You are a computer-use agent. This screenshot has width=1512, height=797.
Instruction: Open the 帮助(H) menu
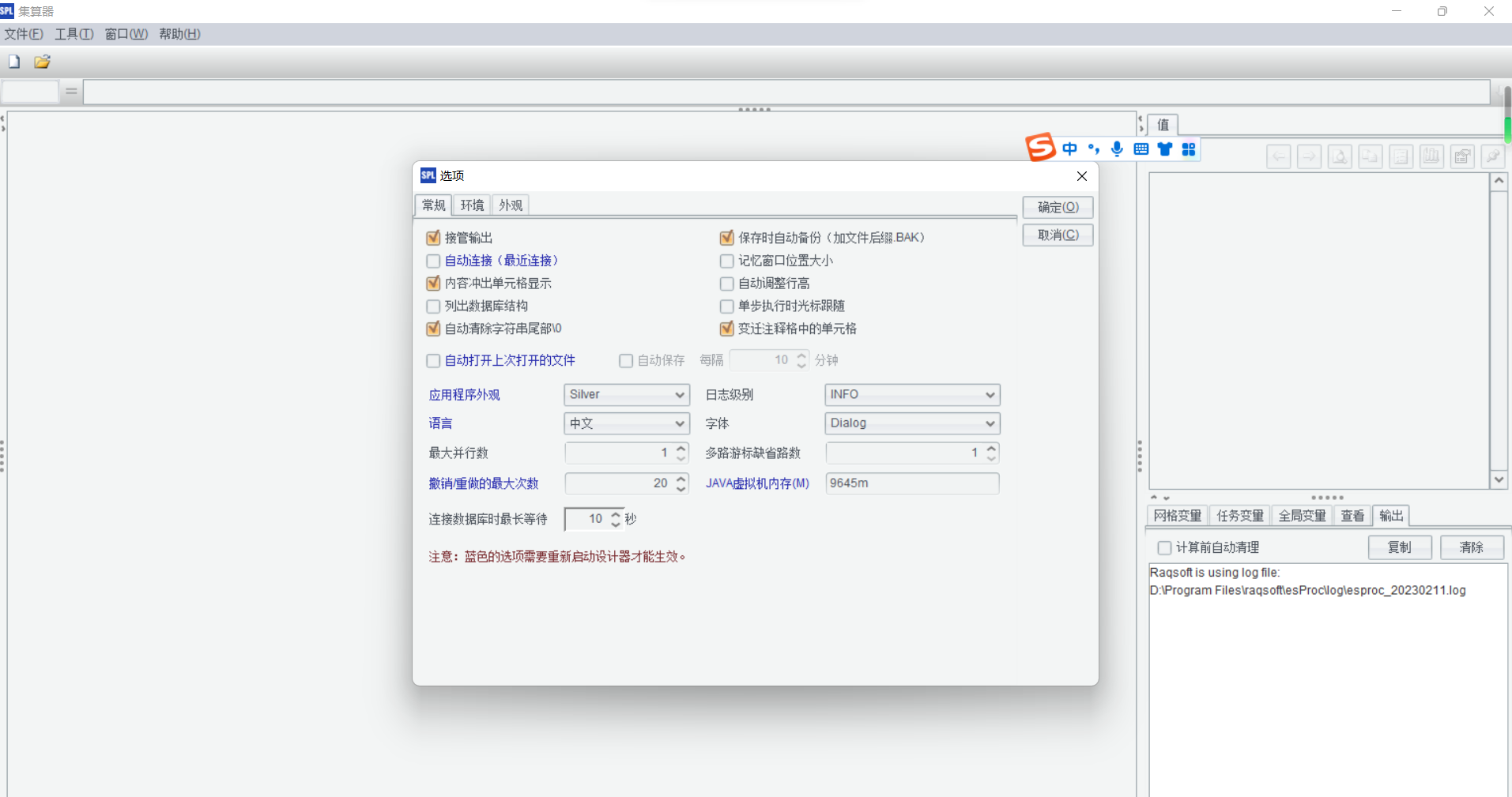coord(179,34)
